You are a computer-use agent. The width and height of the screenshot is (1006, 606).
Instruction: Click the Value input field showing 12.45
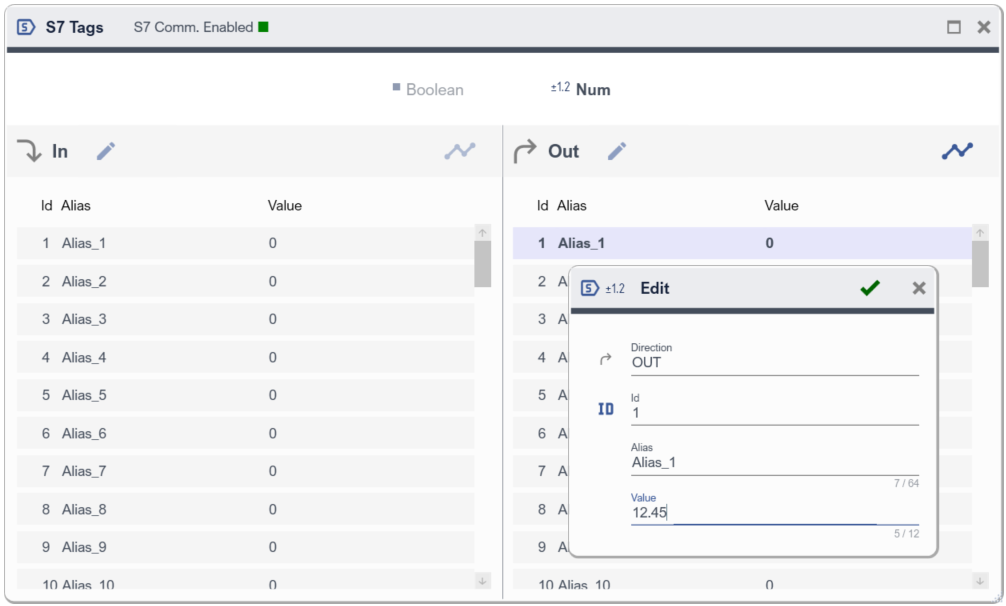point(773,513)
